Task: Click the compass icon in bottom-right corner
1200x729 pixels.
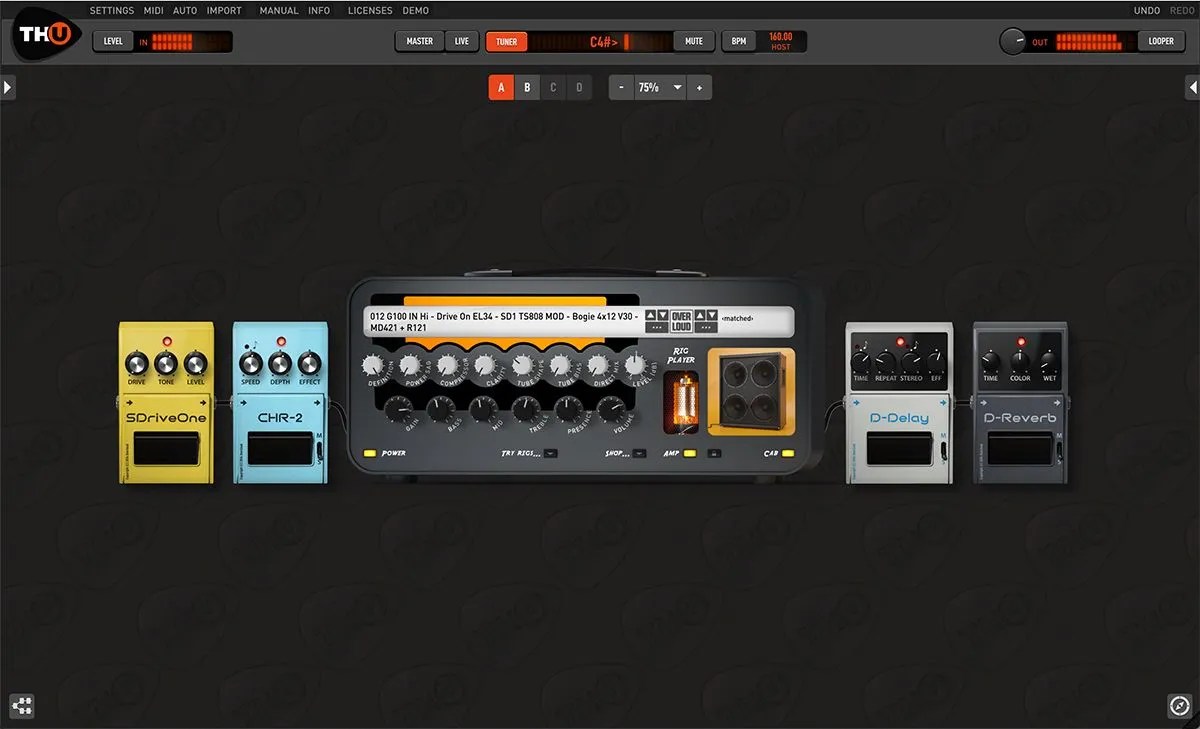Action: [1179, 706]
